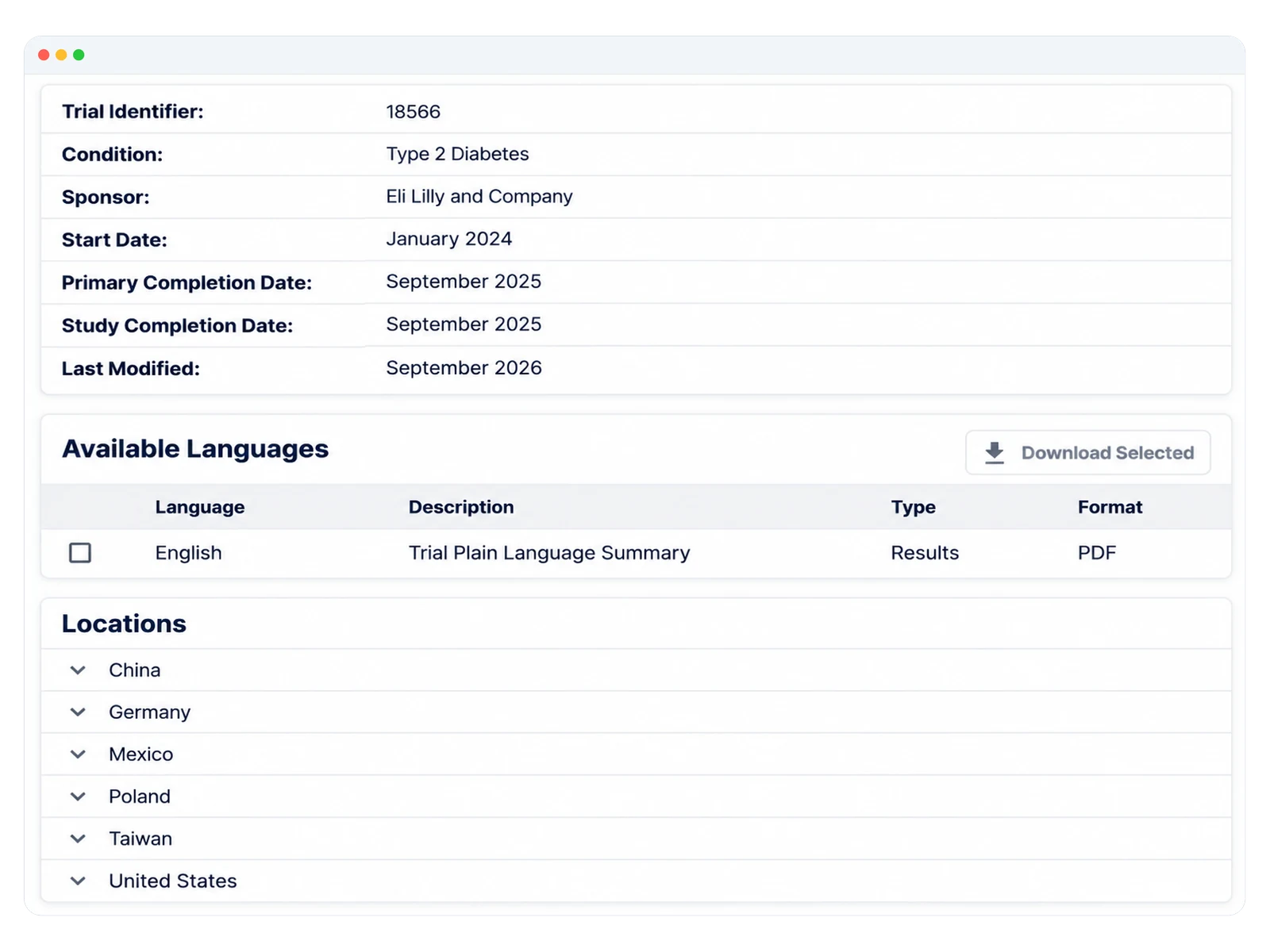Click Trial Plain Language Summary description
The height and width of the screenshot is (952, 1270).
[549, 553]
